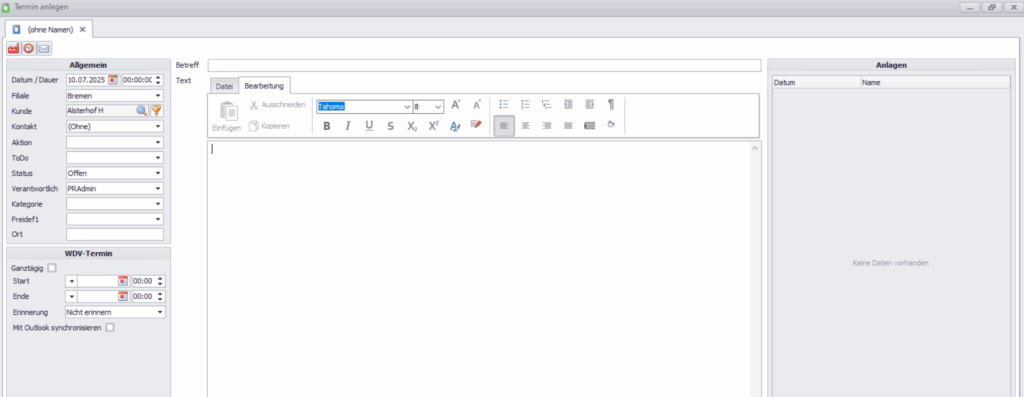Expand the Status dropdown showing Offen
Screen dimensions: 1024x397
[x=158, y=173]
